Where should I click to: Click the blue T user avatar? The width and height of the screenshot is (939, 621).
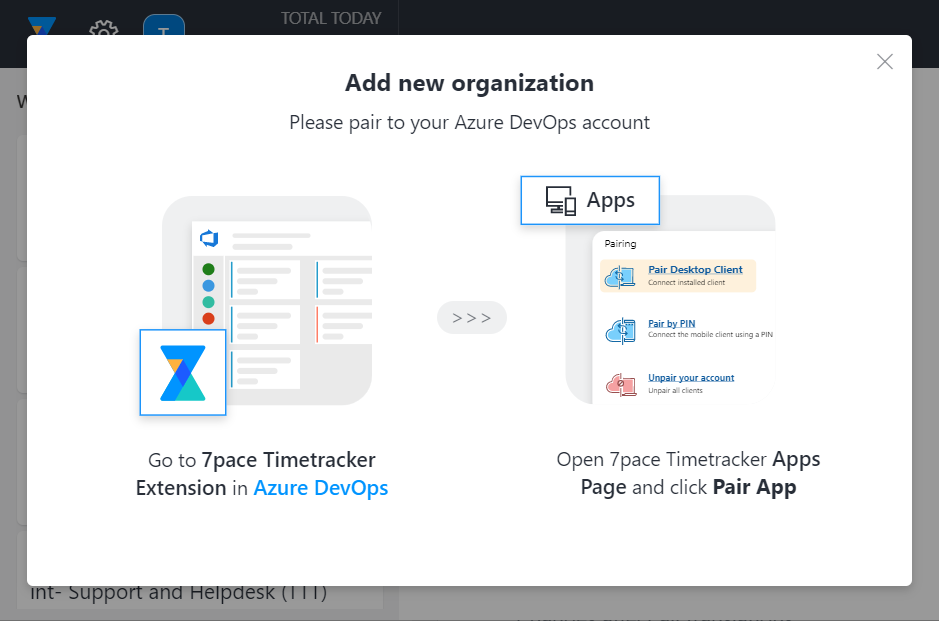point(163,25)
